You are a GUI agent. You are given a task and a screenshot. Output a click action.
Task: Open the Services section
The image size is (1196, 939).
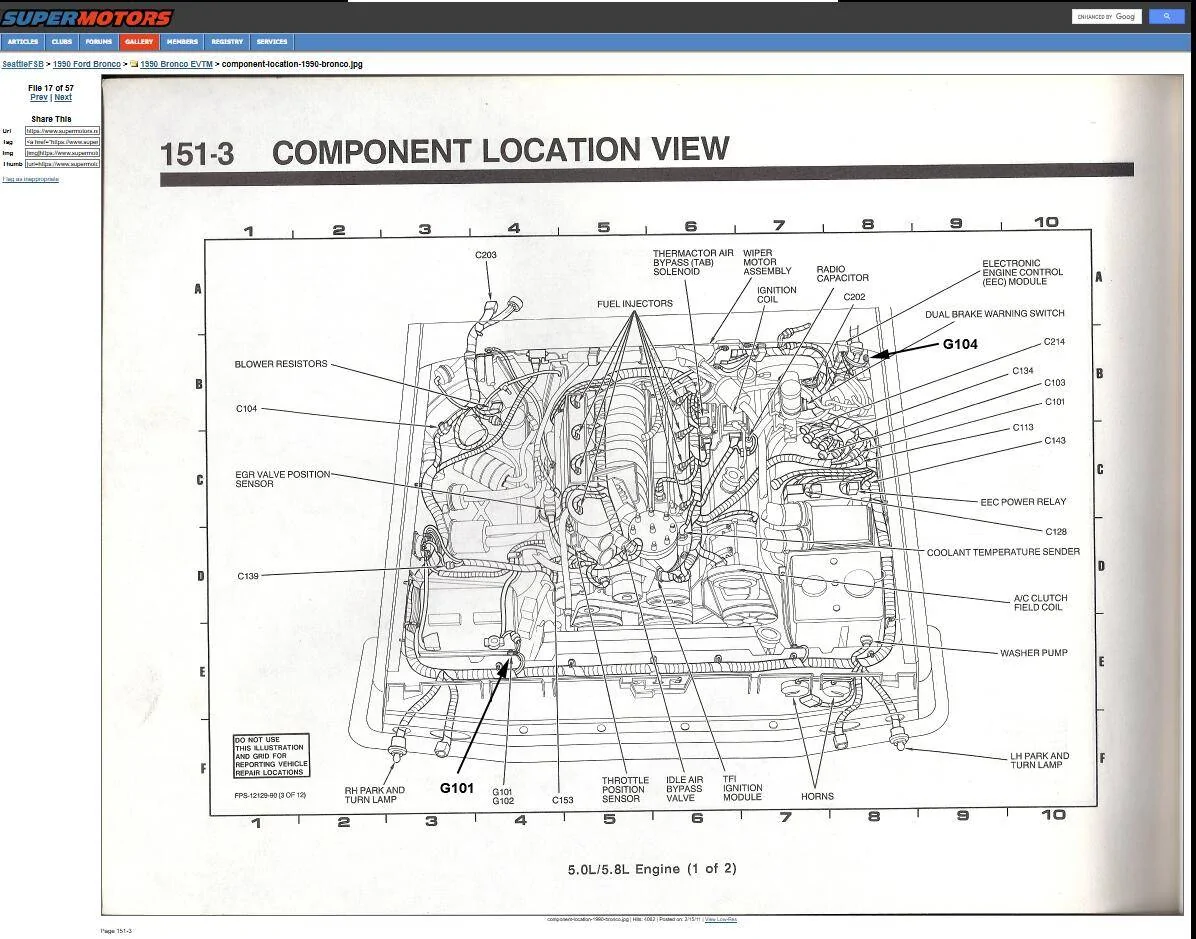pos(271,41)
